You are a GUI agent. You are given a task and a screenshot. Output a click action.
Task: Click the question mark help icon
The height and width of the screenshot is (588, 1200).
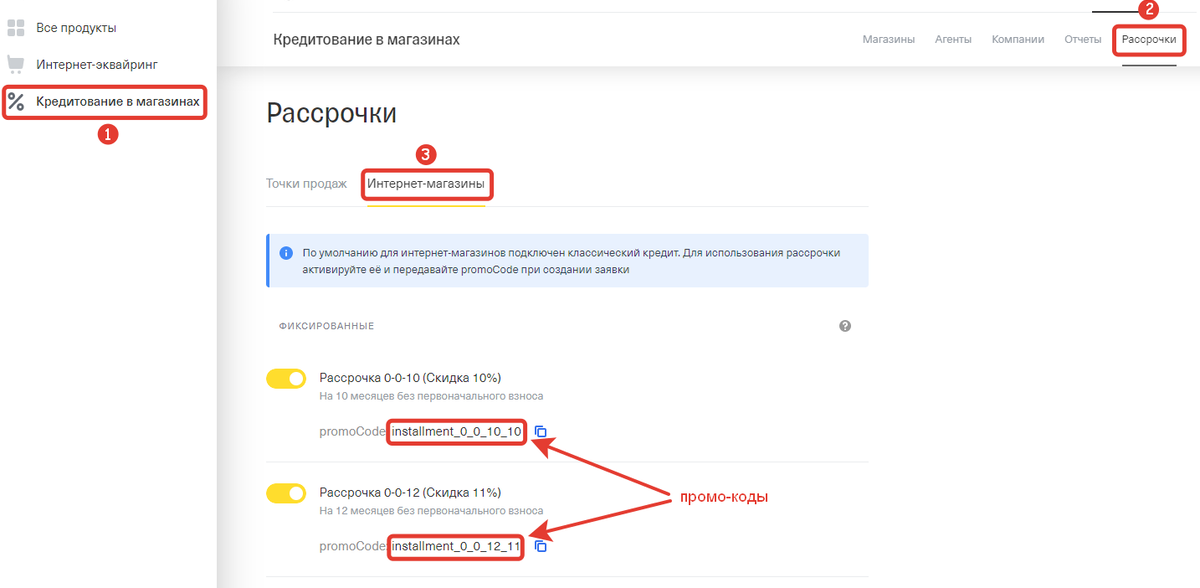click(x=845, y=326)
